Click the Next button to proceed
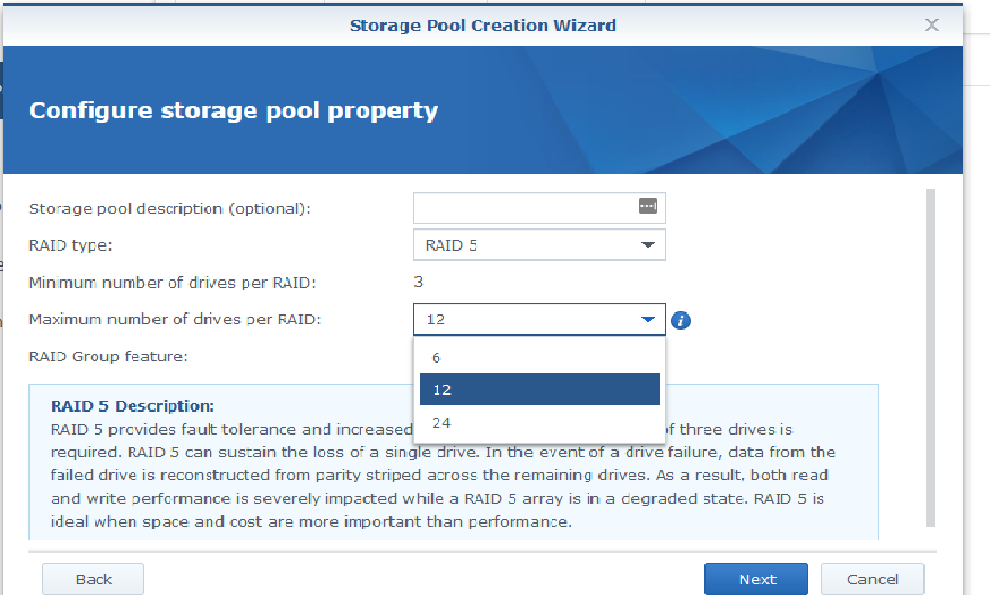Image resolution: width=990 pixels, height=595 pixels. tap(755, 578)
